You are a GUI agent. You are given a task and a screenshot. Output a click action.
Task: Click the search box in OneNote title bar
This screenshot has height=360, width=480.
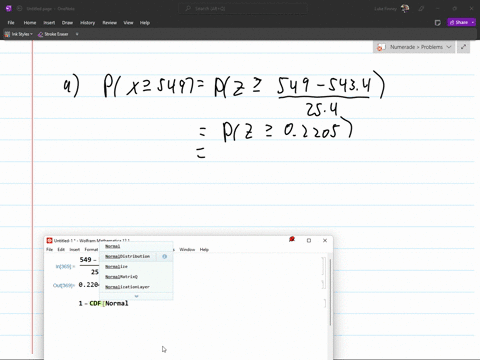pos(243,8)
